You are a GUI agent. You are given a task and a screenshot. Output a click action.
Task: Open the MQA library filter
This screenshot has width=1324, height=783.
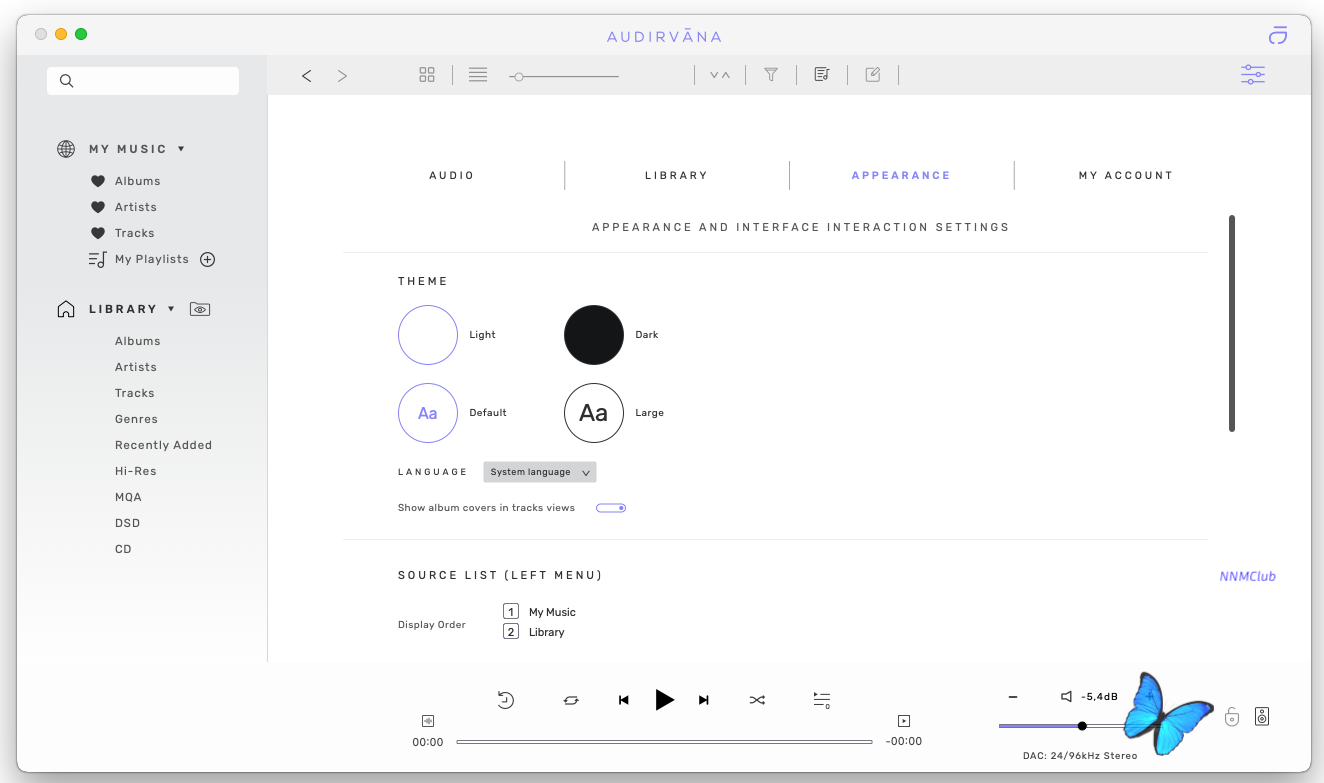tap(128, 497)
